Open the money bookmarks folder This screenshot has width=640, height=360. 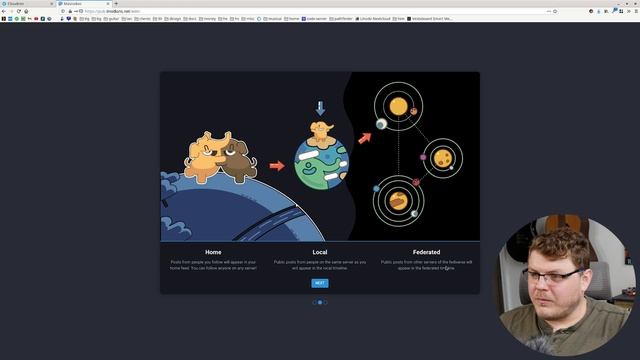click(207, 19)
